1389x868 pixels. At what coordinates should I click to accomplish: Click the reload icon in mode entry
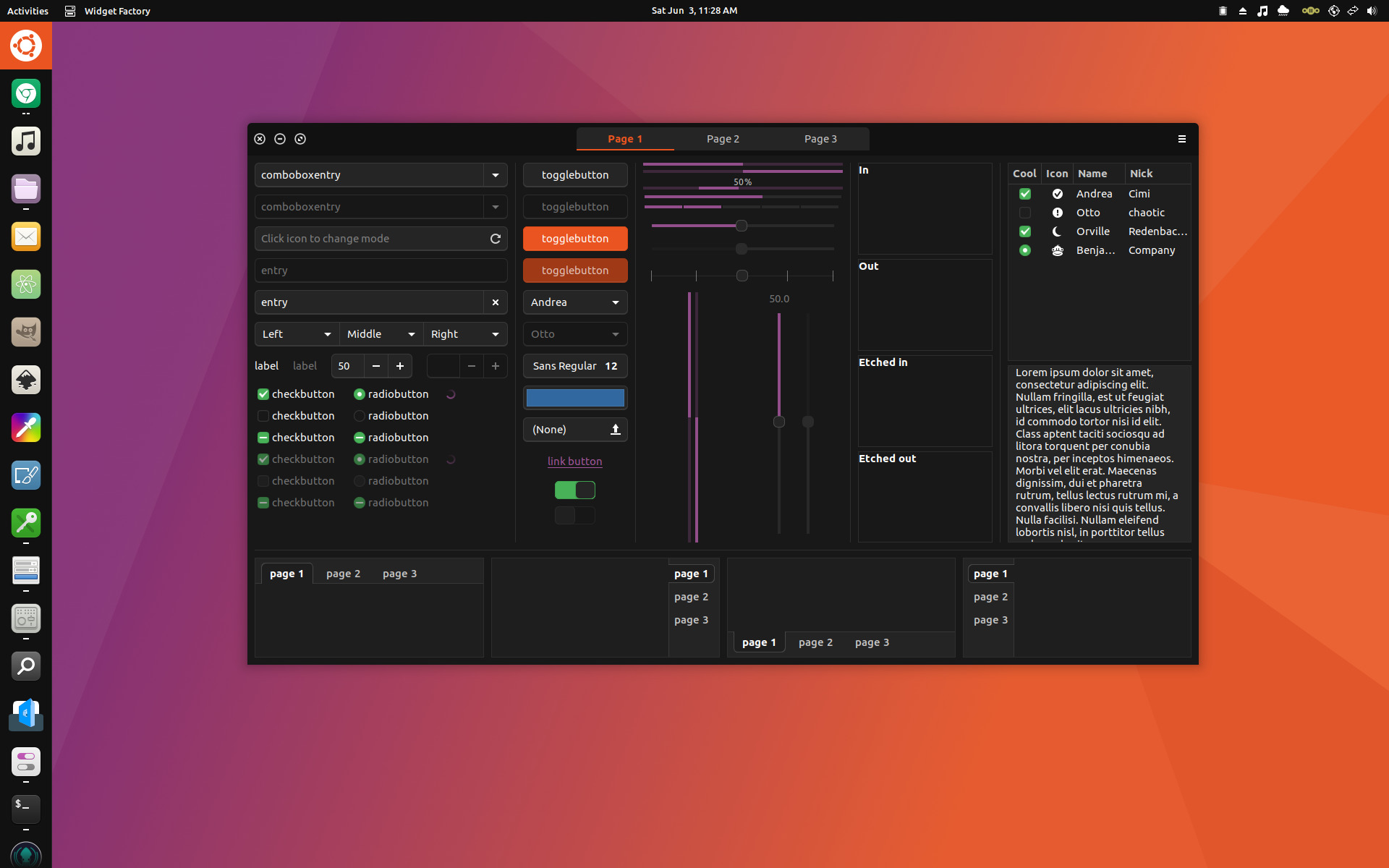pos(496,239)
